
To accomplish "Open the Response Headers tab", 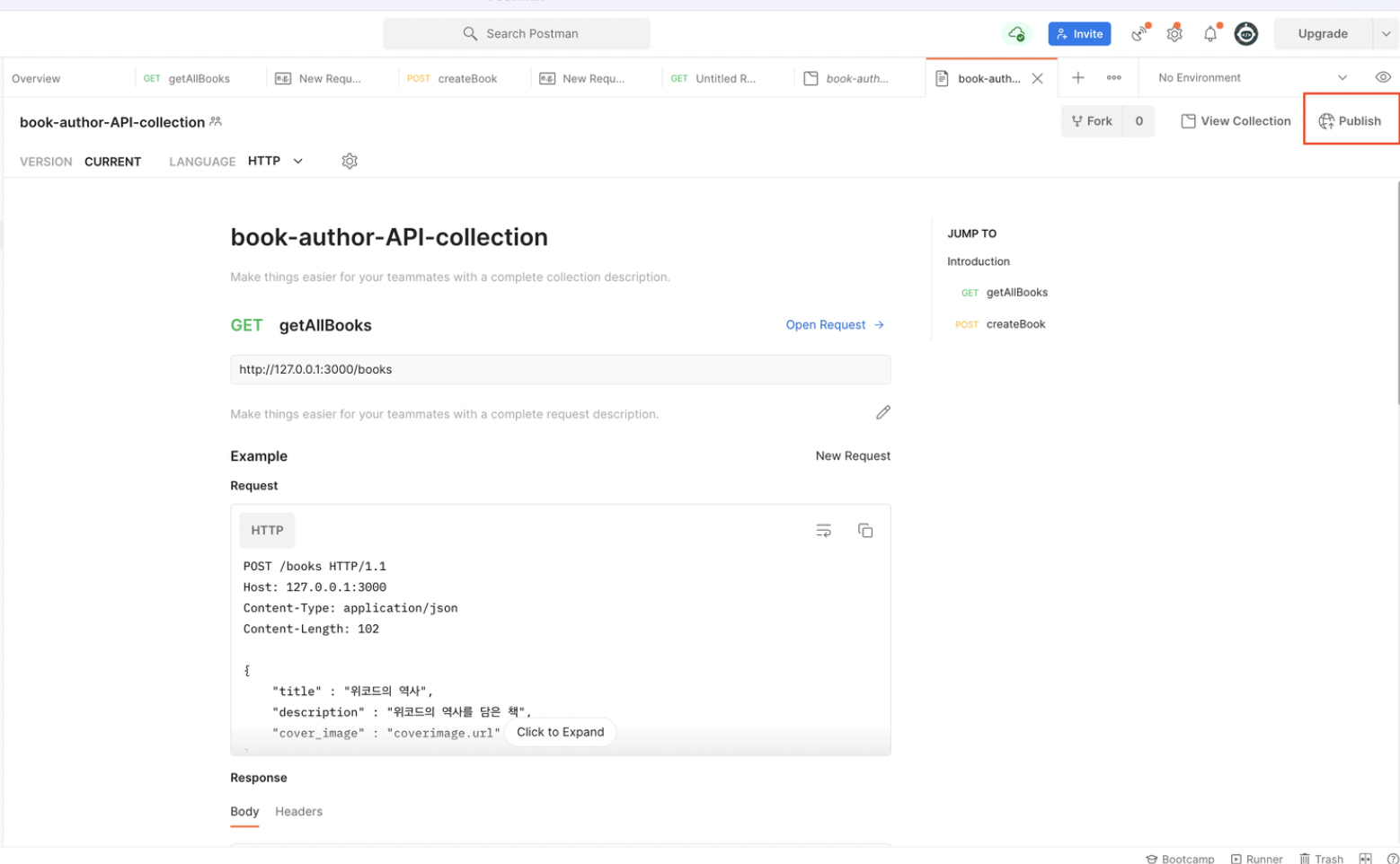I will 298,811.
